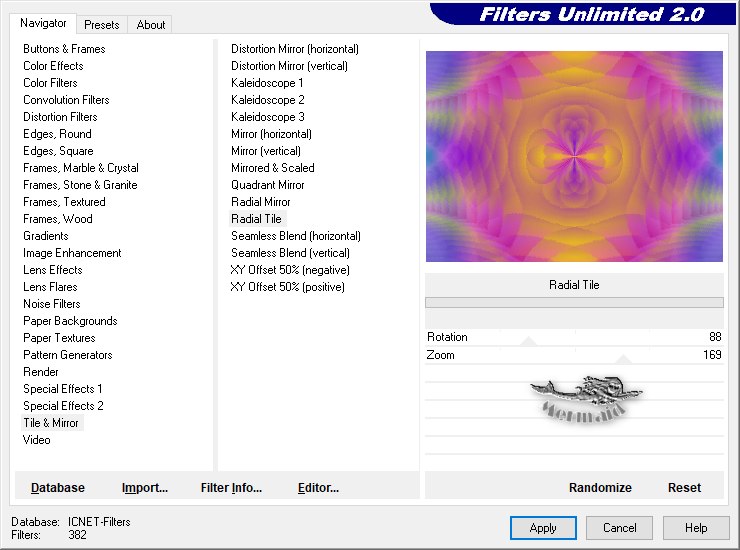The image size is (740, 550).
Task: Click the Import... button
Action: (x=145, y=488)
